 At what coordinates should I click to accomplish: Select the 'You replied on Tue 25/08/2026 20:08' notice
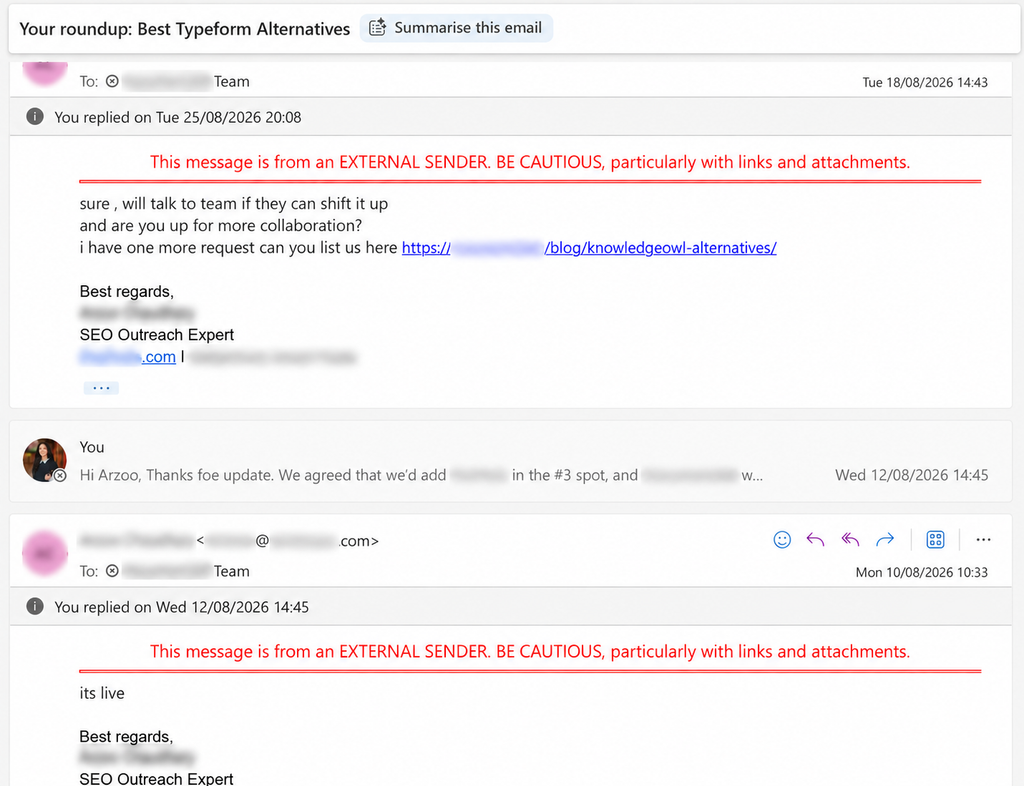tap(178, 118)
